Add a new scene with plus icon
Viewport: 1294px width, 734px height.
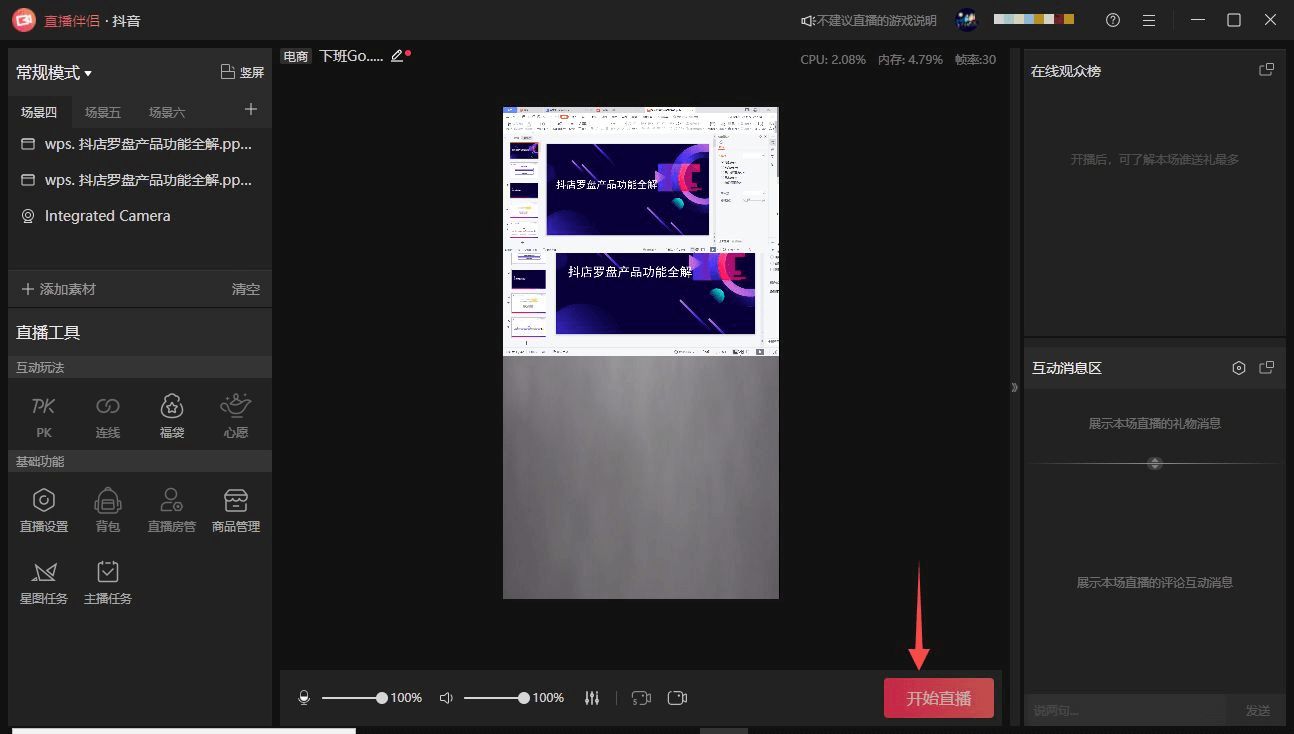(x=251, y=110)
